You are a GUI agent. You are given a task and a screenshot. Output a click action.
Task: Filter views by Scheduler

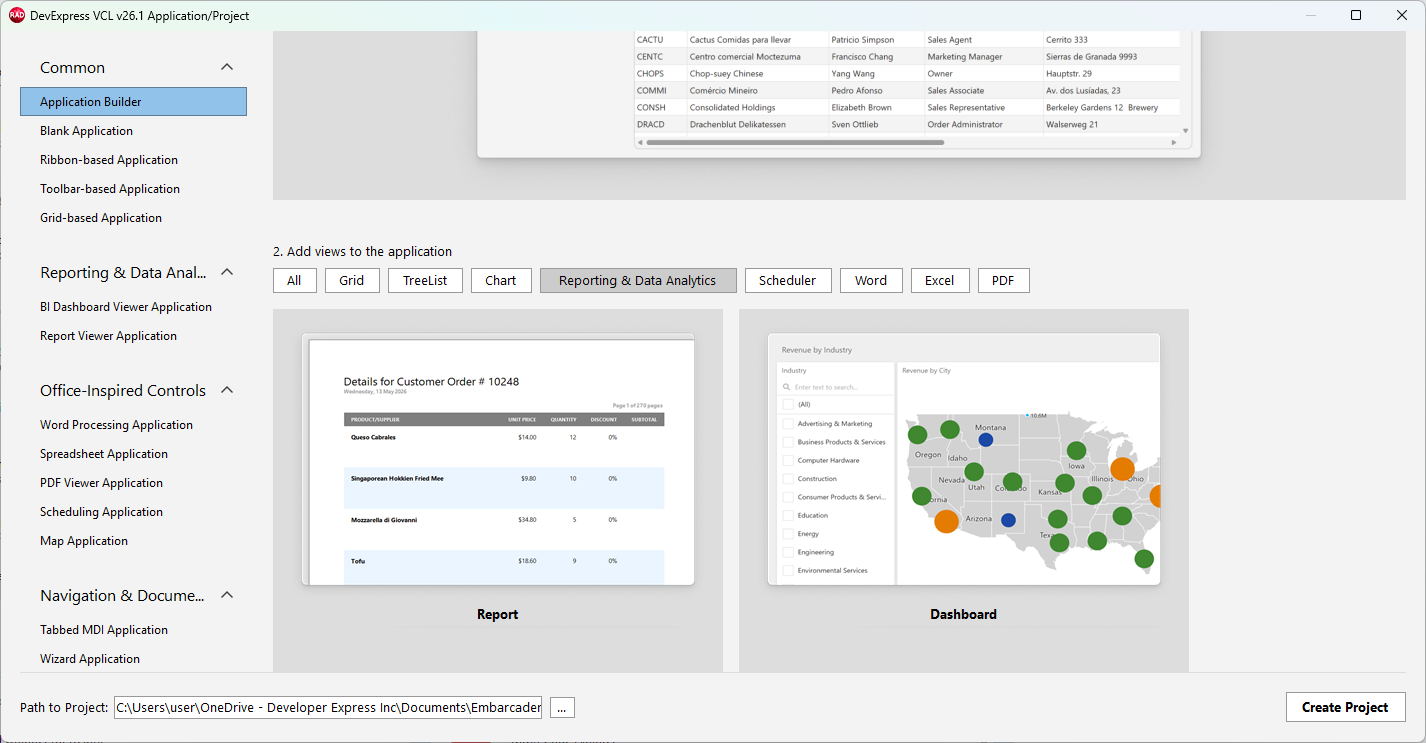point(788,281)
